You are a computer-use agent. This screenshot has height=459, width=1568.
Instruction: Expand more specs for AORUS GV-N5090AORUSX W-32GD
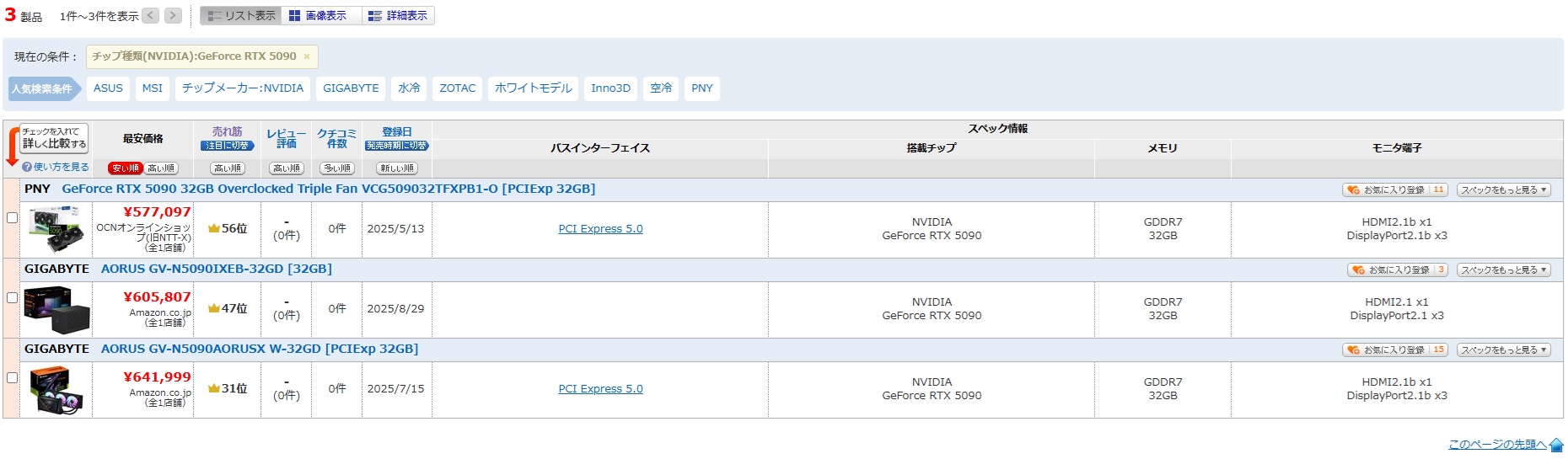pos(1503,350)
